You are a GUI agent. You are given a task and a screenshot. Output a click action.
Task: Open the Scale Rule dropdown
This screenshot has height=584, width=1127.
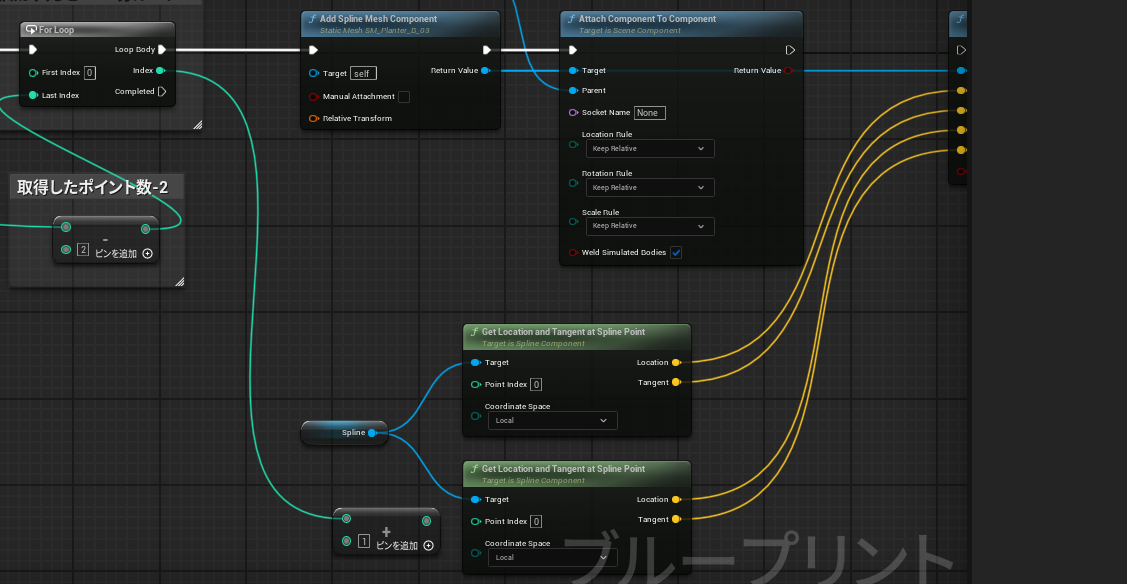pos(649,226)
